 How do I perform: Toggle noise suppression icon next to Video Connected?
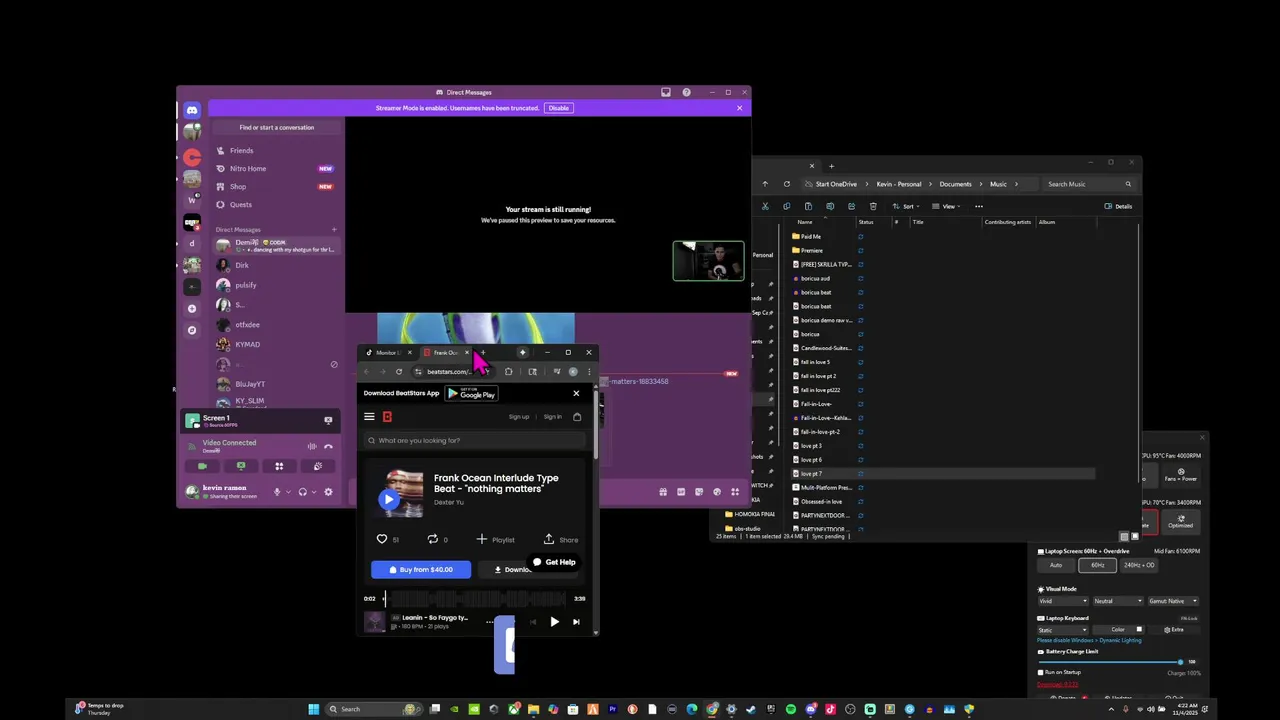click(x=312, y=446)
